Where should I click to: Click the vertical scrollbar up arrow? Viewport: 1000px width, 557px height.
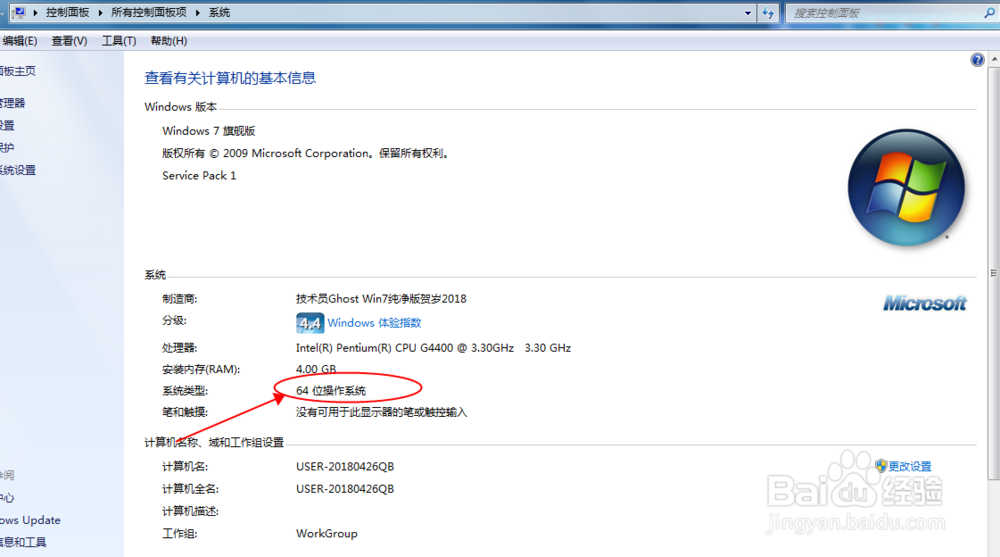click(x=994, y=59)
